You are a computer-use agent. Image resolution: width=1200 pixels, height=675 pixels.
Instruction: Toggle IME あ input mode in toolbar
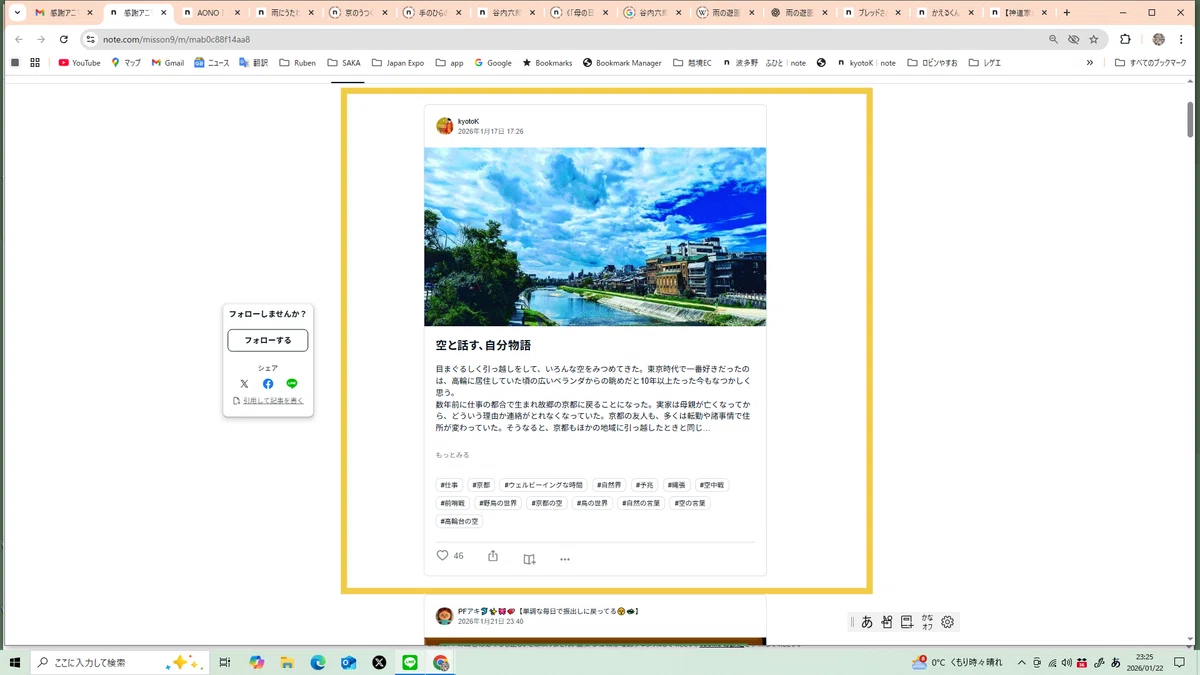click(x=867, y=621)
